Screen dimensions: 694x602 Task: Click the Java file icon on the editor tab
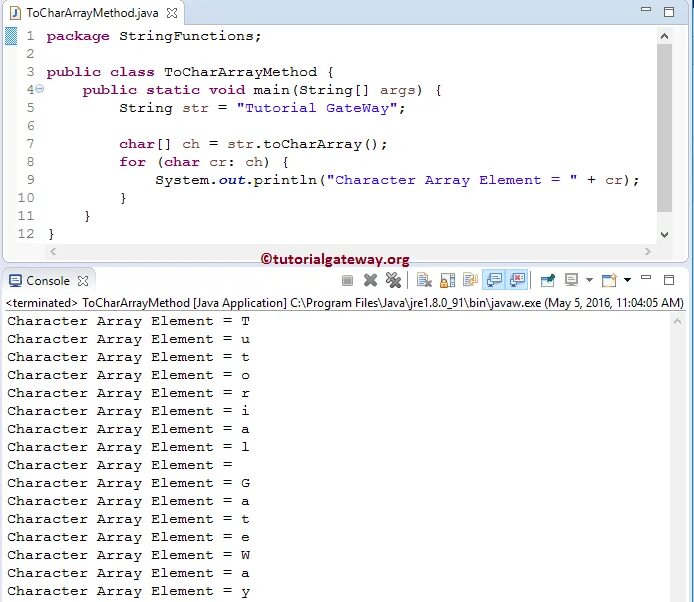pyautogui.click(x=15, y=13)
